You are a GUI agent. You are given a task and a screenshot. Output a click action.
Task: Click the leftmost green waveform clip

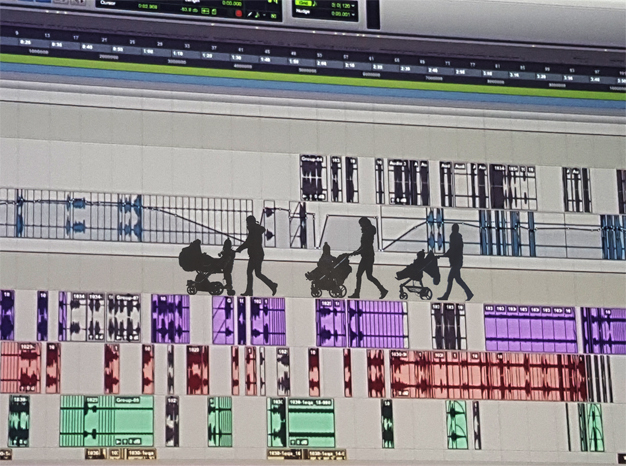(x=18, y=420)
